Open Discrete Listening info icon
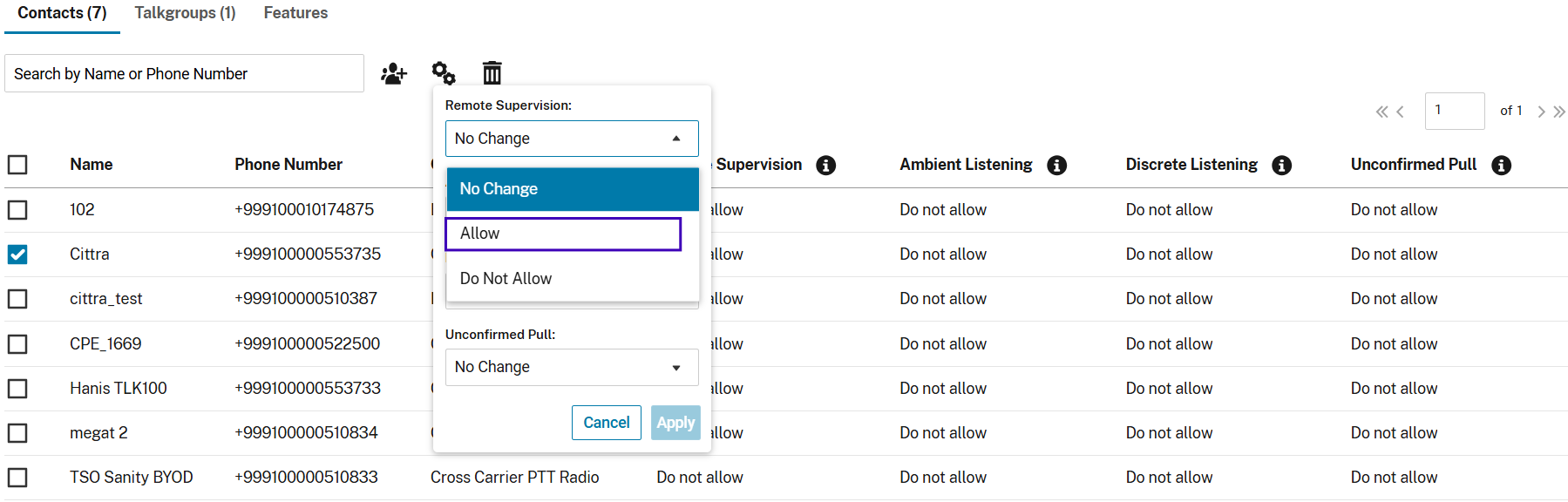 pos(1282,165)
